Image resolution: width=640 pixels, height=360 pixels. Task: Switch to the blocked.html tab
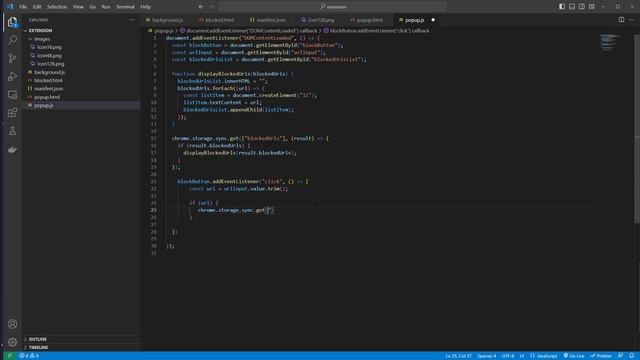pyautogui.click(x=219, y=20)
